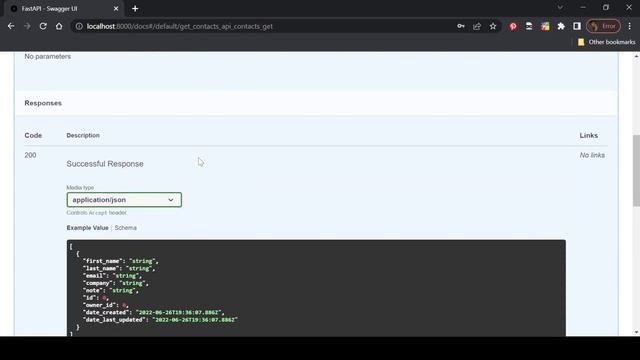Click the Responses section heading
This screenshot has width=640, height=360.
[43, 103]
